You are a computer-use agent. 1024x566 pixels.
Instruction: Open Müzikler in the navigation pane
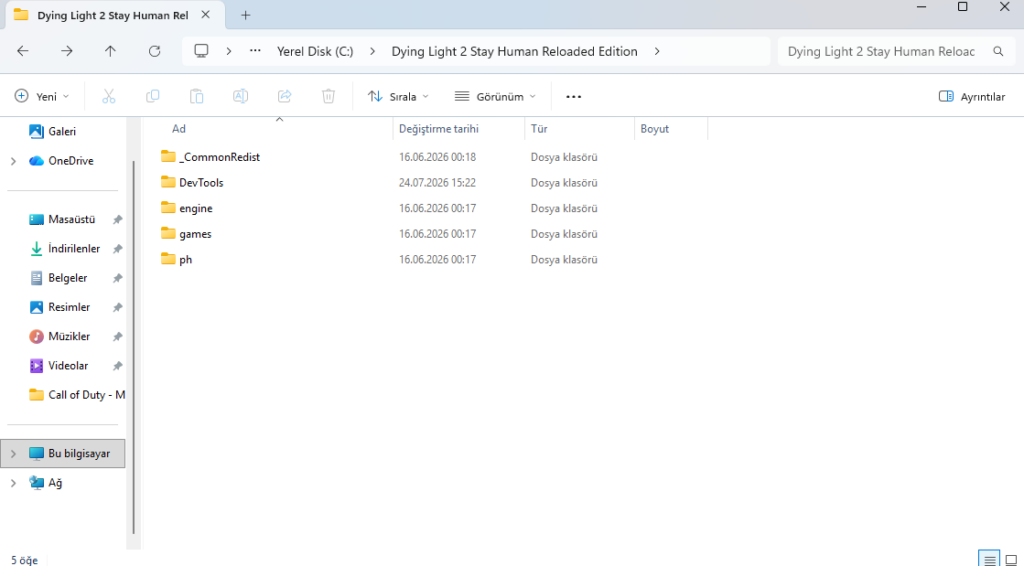click(69, 336)
